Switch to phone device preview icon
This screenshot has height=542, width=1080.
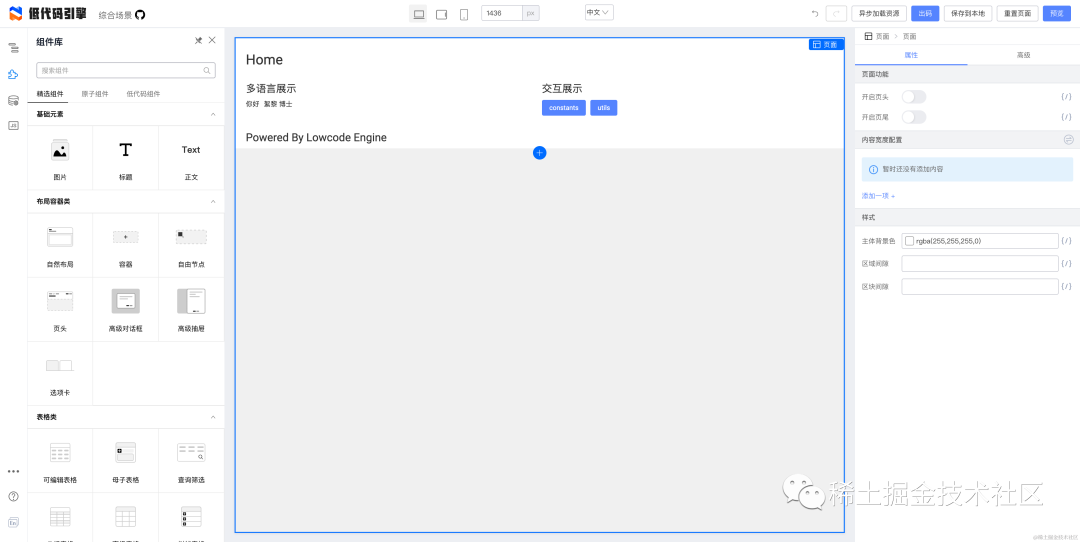tap(464, 14)
